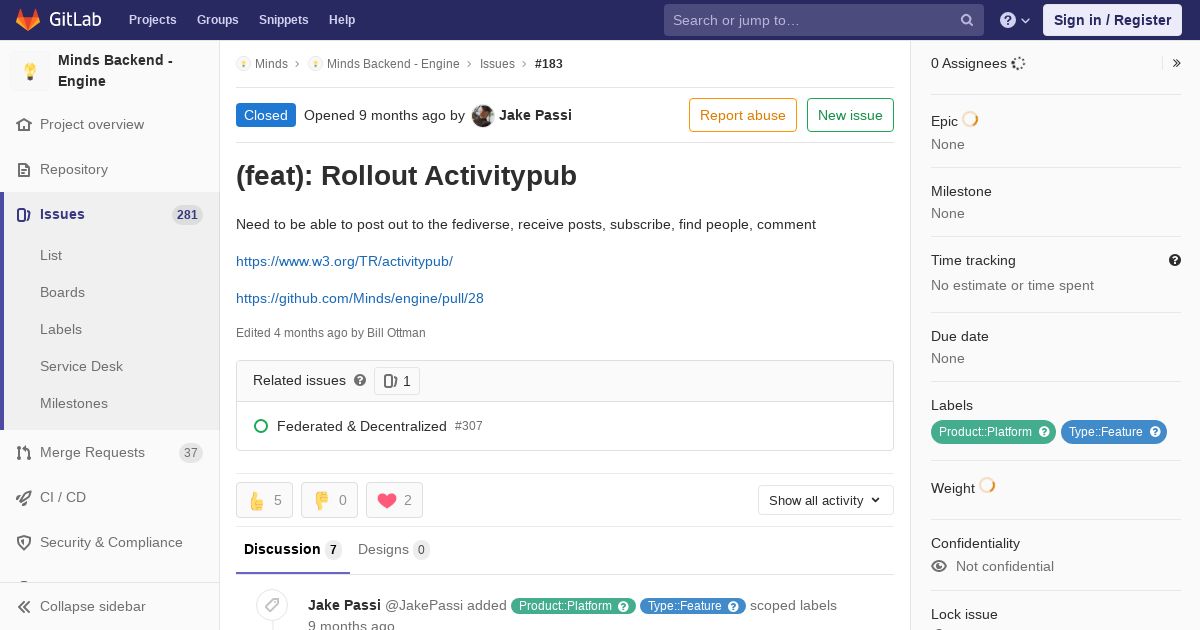Select List under Issues
Screen dimensions: 1200x630
pyautogui.click(x=51, y=255)
